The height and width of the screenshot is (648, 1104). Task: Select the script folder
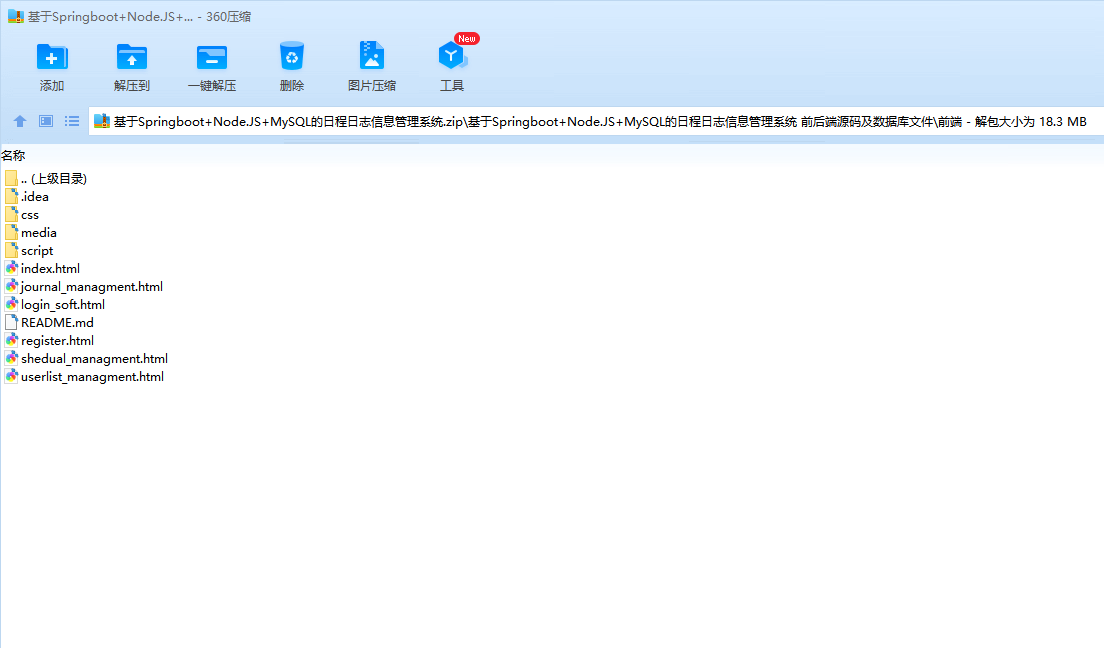(x=29, y=251)
